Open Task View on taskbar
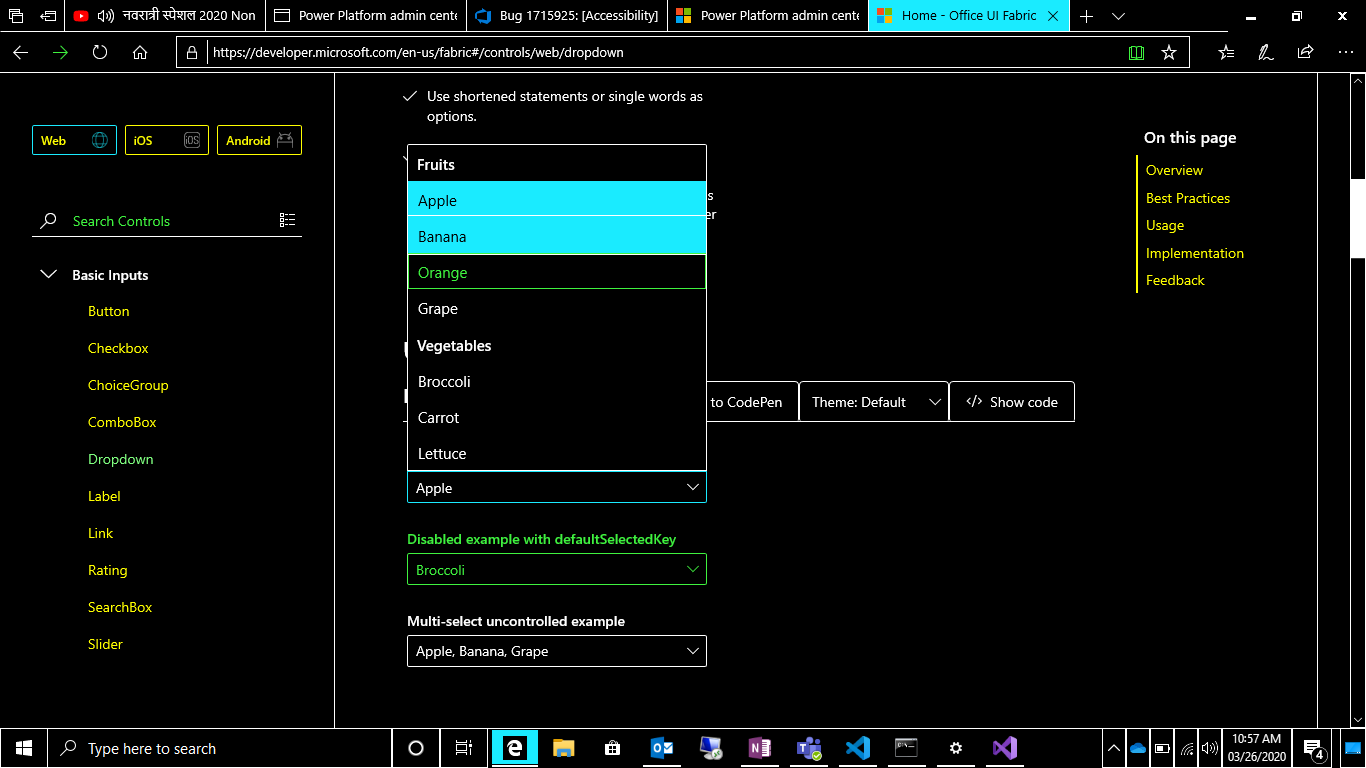1366x768 pixels. pos(464,748)
